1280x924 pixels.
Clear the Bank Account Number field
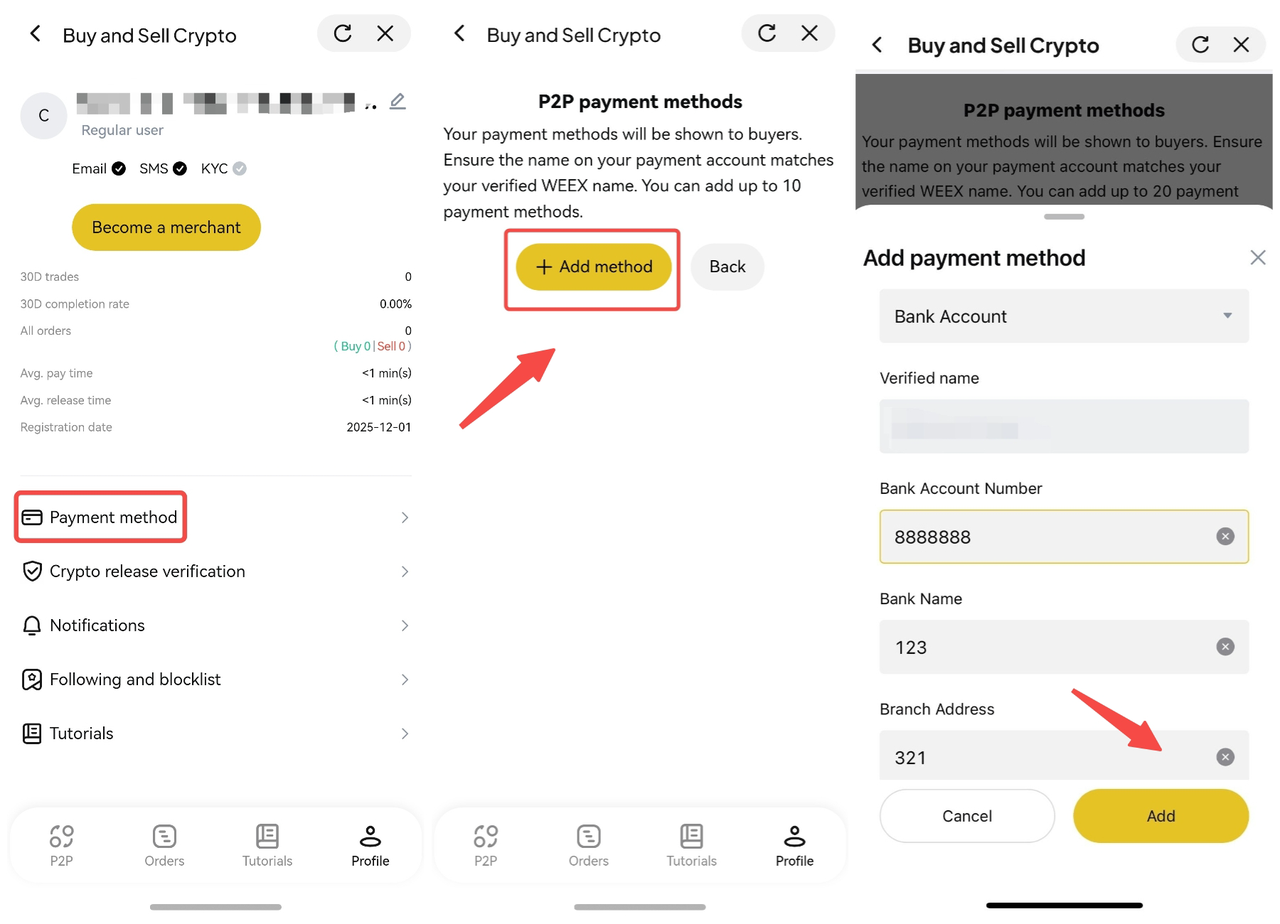coord(1225,537)
